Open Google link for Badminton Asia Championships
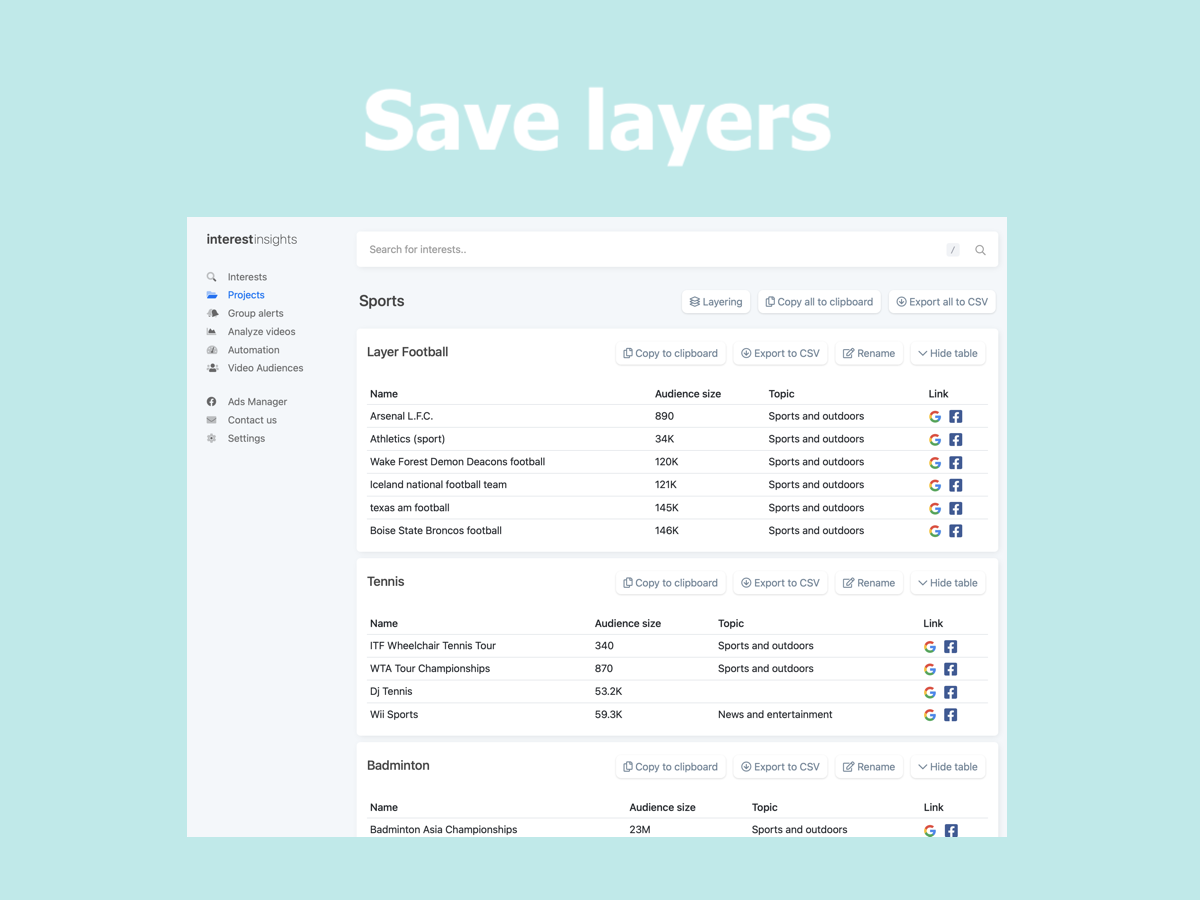Viewport: 1200px width, 900px height. [930, 831]
